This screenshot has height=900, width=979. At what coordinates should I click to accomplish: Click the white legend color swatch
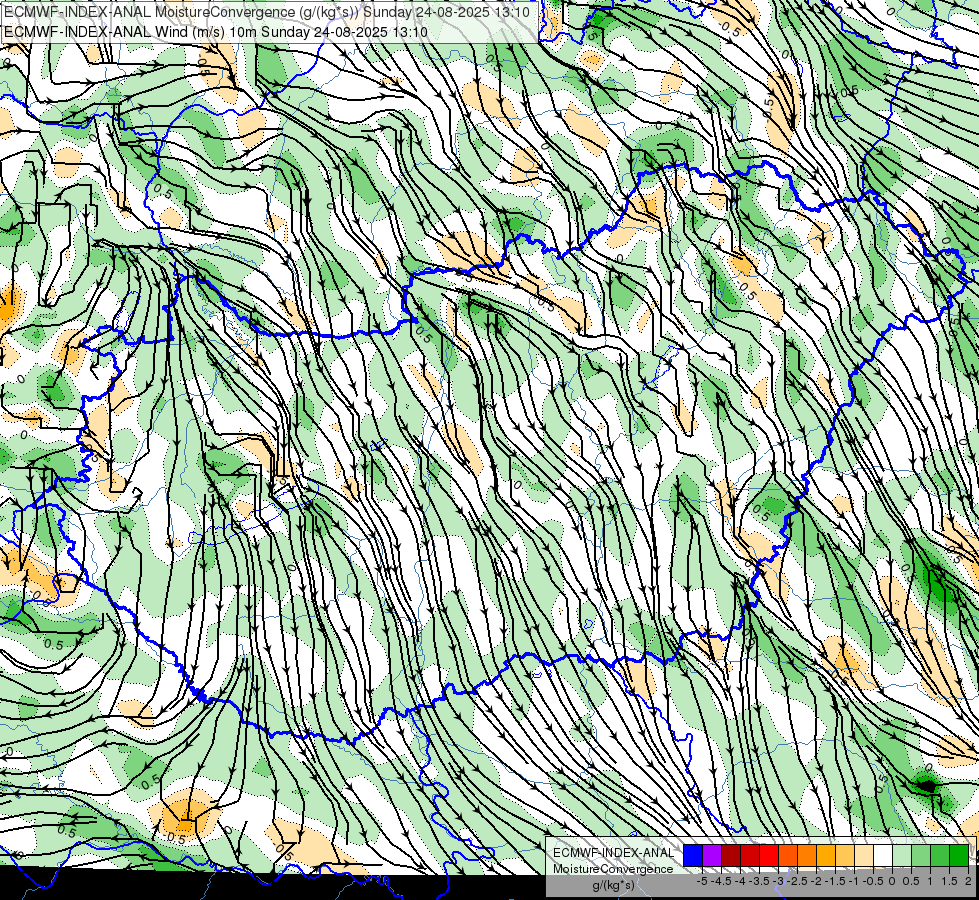[883, 855]
